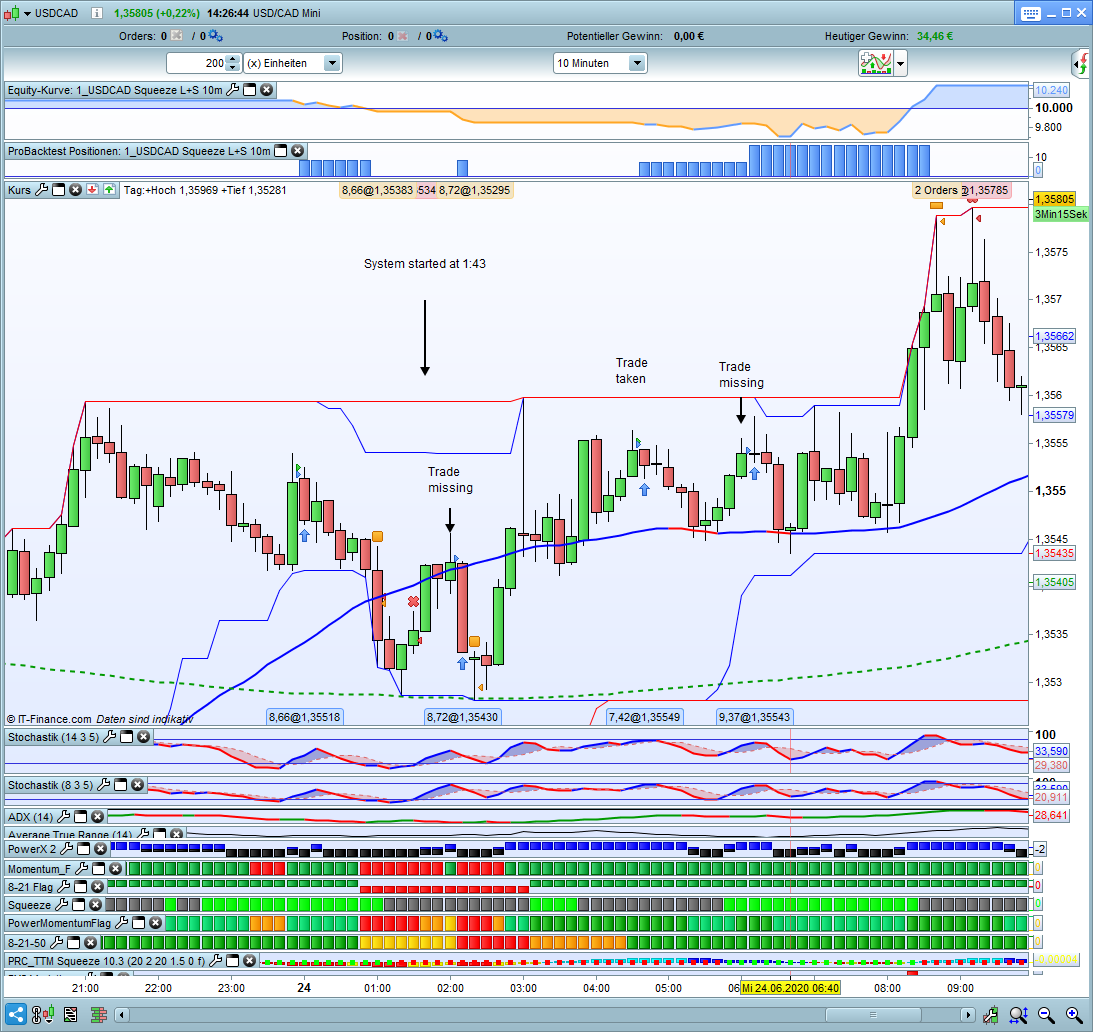Click the blue share icon
This screenshot has width=1093, height=1032.
pos(15,1015)
